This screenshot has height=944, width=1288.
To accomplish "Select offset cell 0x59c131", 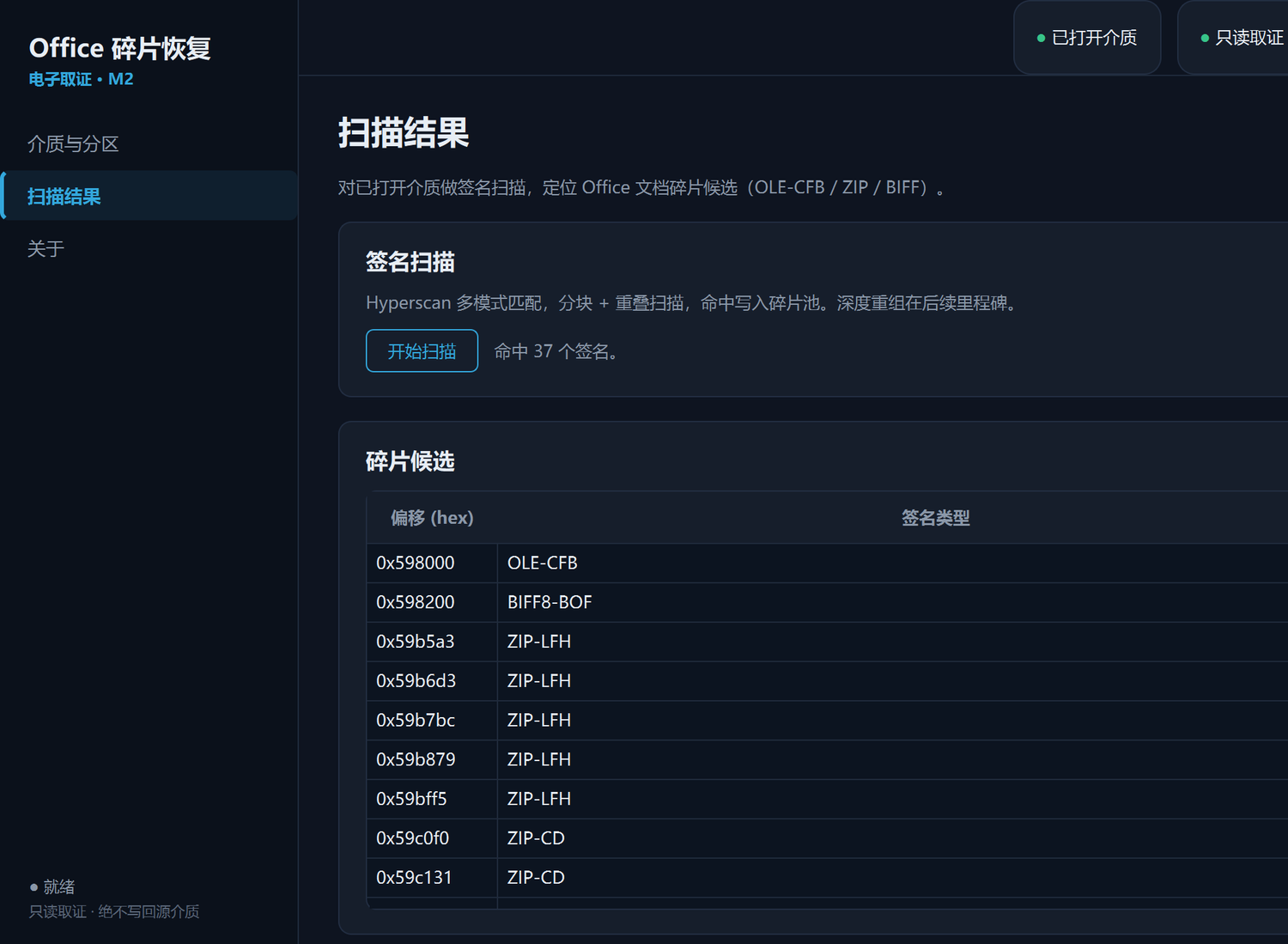I will point(432,878).
